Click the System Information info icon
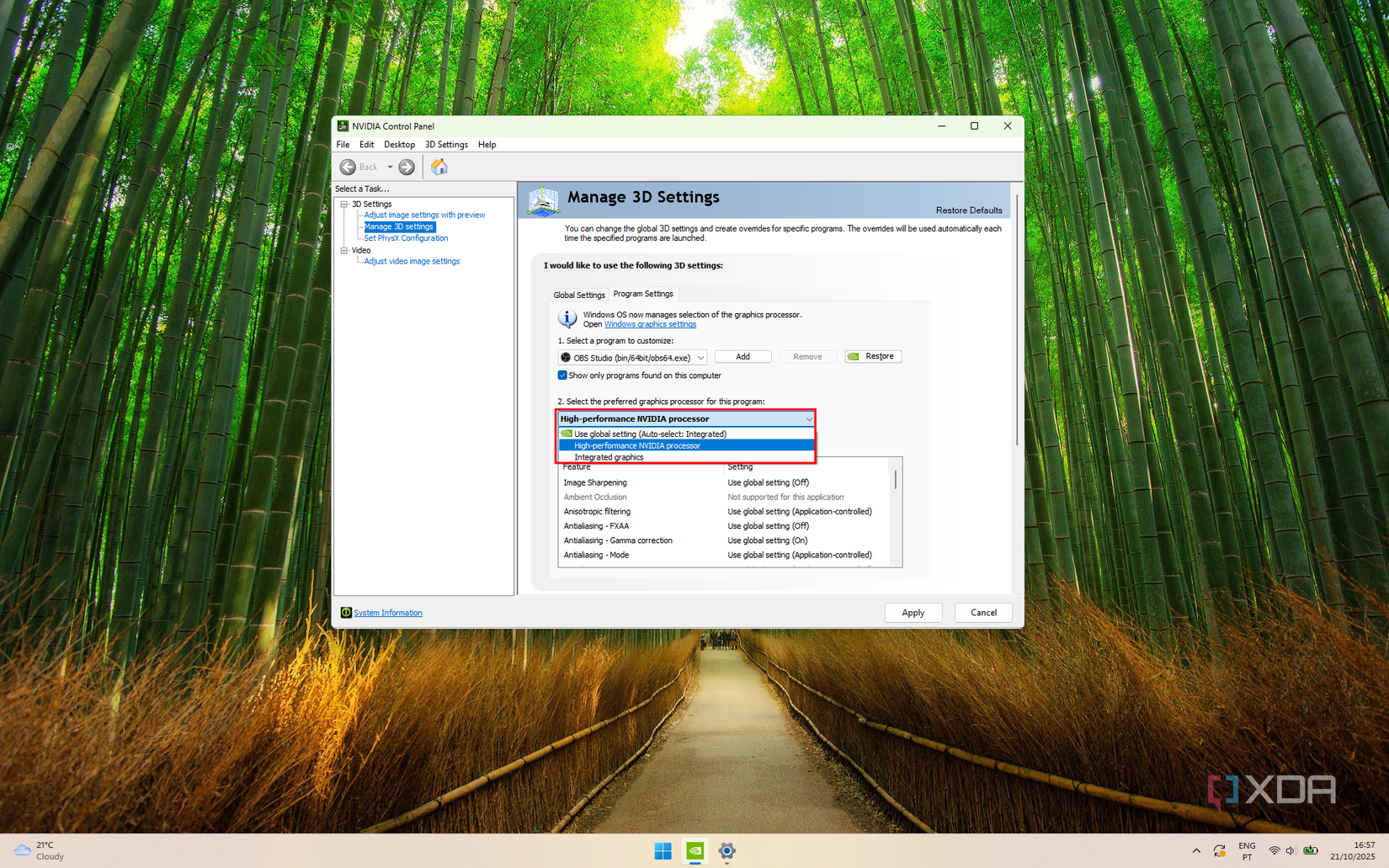 (x=346, y=612)
